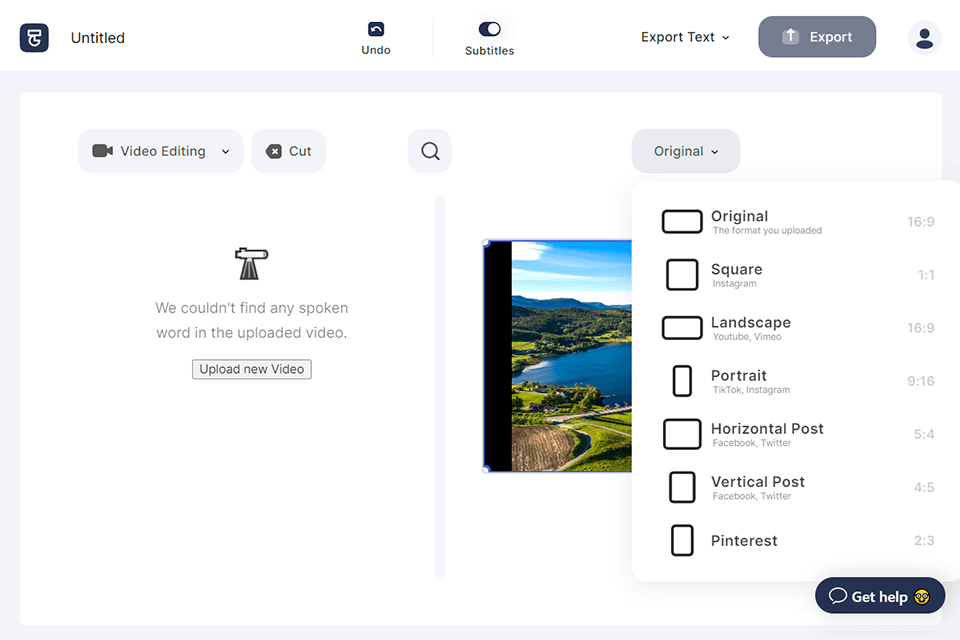Select Landscape Youtube format

(798, 328)
